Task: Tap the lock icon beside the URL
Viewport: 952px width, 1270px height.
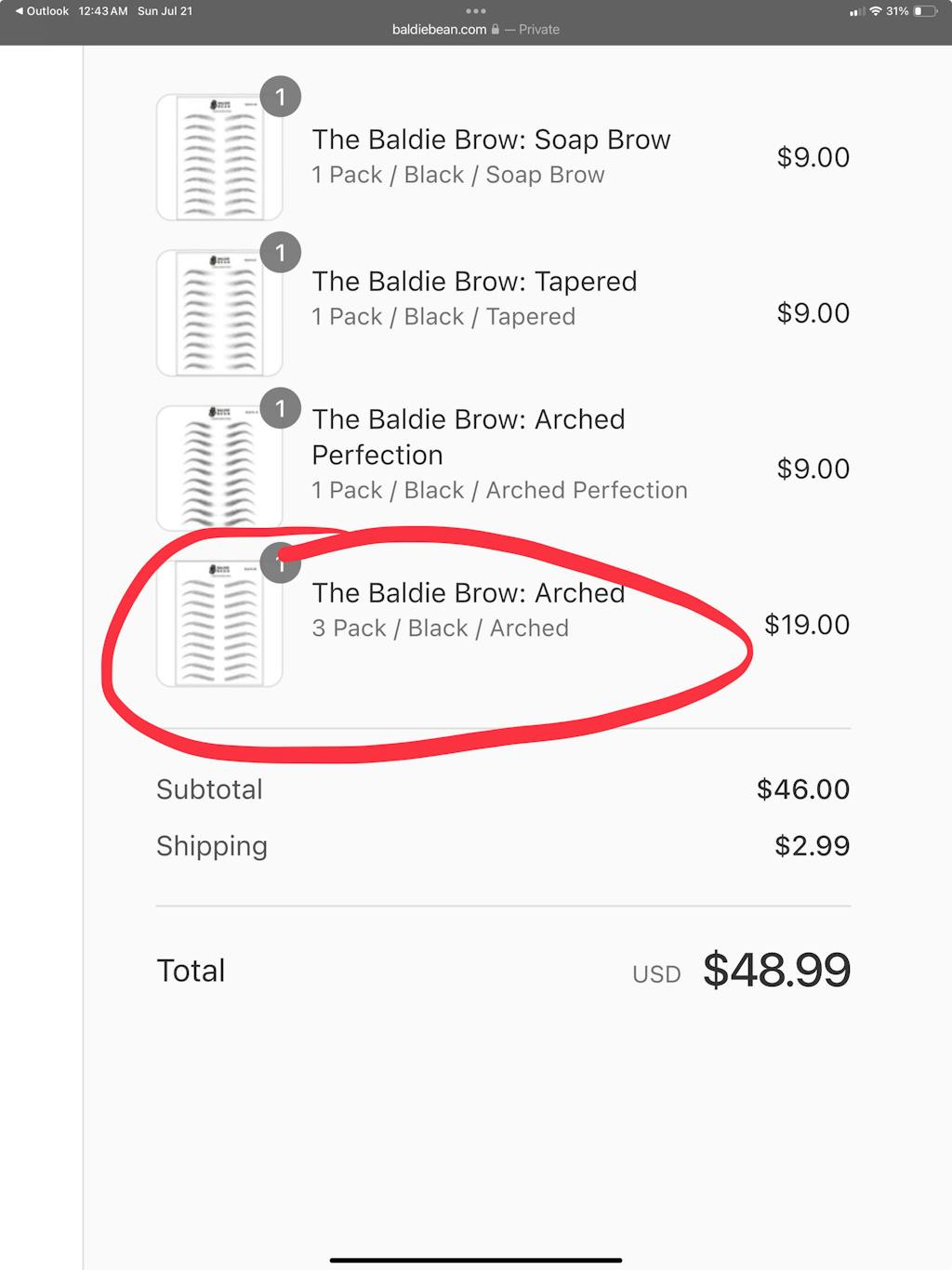Action: 496,30
